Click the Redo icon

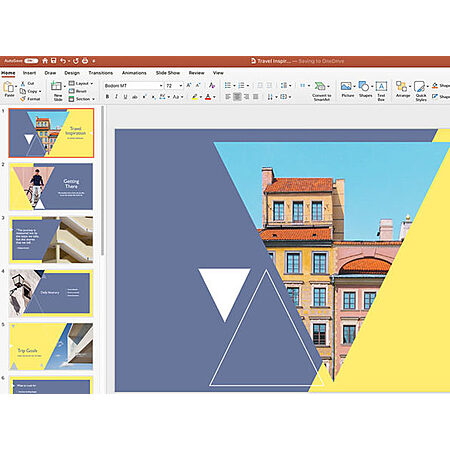coord(76,61)
